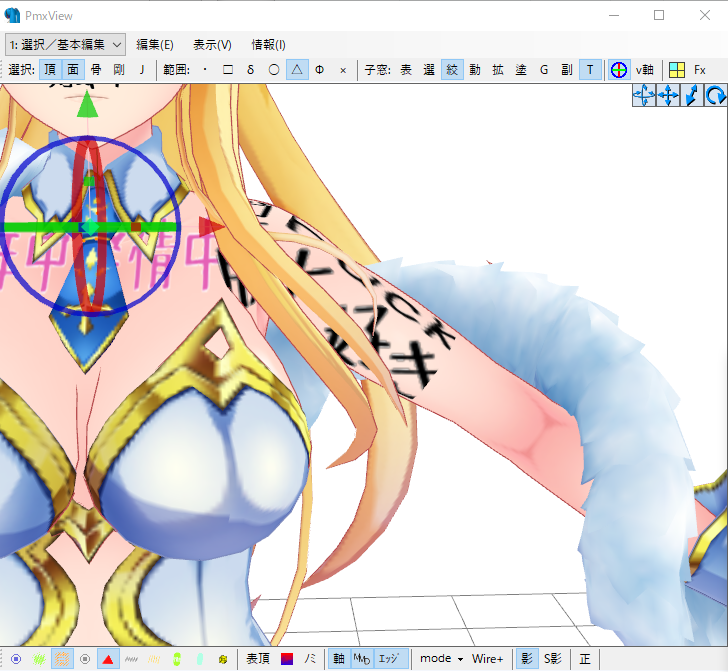The width and height of the screenshot is (728, 672).
Task: Select the circle range mode
Action: click(274, 70)
